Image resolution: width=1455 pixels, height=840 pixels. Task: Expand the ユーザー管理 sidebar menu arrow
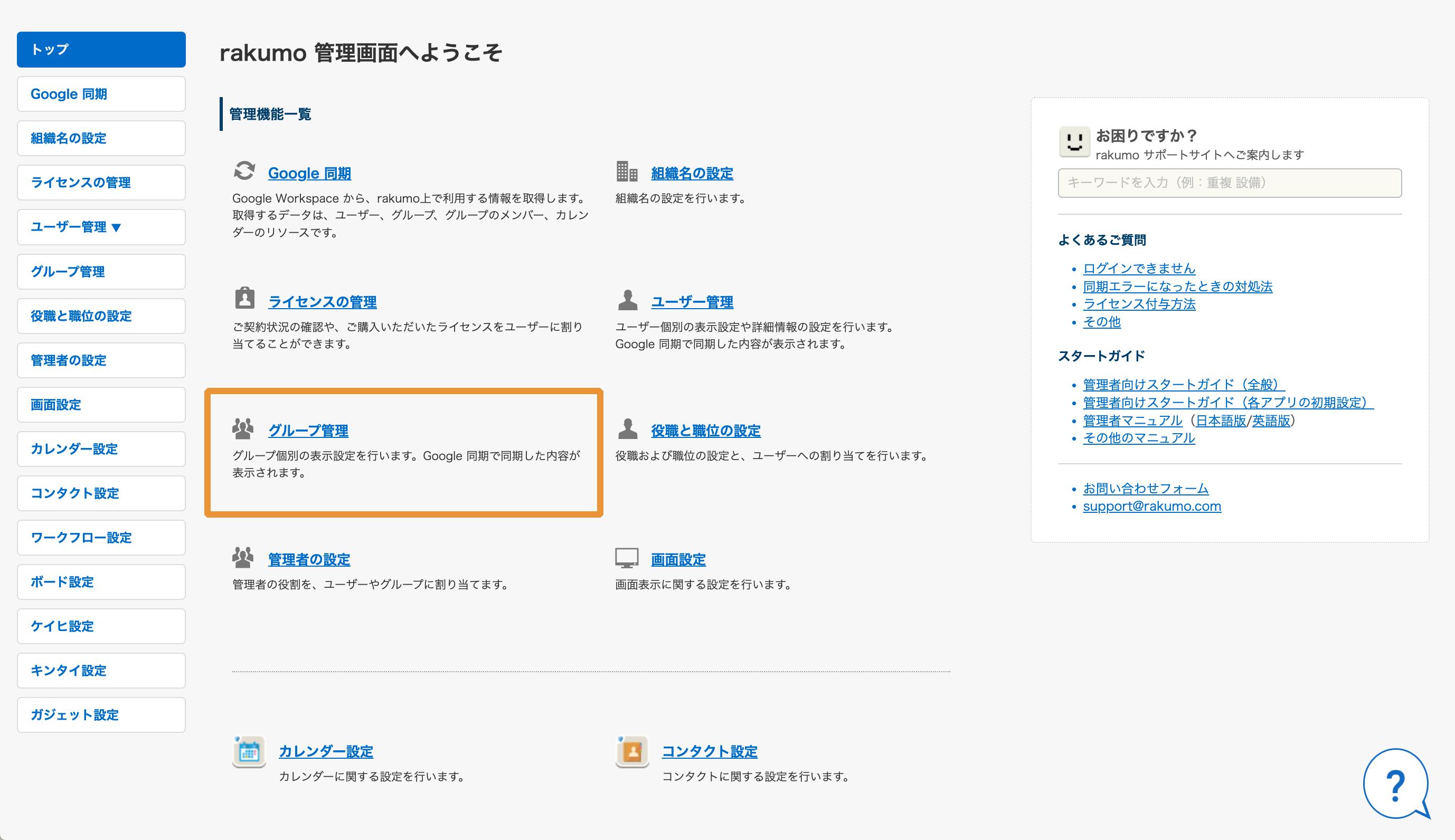coord(116,227)
